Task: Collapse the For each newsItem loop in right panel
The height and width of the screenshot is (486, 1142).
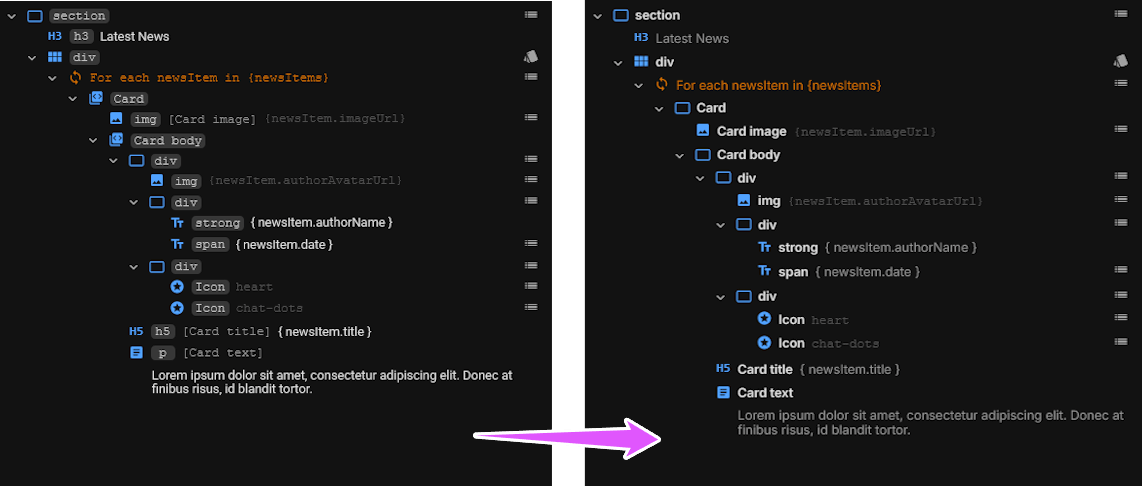Action: pos(639,85)
